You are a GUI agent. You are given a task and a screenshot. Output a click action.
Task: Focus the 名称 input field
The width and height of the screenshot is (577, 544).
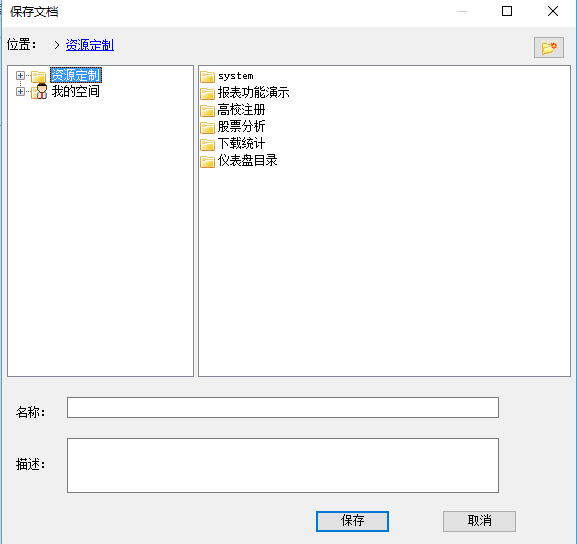[x=283, y=407]
